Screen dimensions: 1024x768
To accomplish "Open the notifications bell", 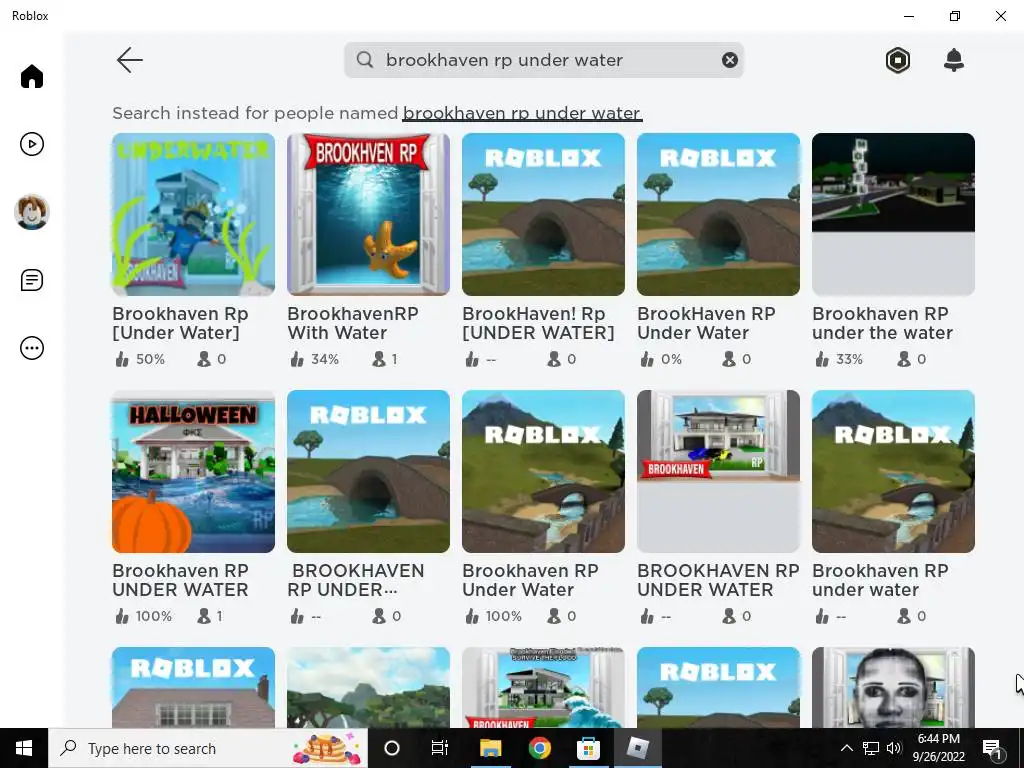I will coord(953,60).
